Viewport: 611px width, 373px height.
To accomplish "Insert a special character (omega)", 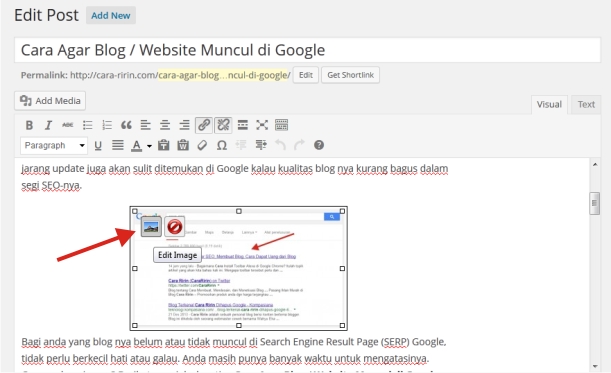I will tap(222, 145).
